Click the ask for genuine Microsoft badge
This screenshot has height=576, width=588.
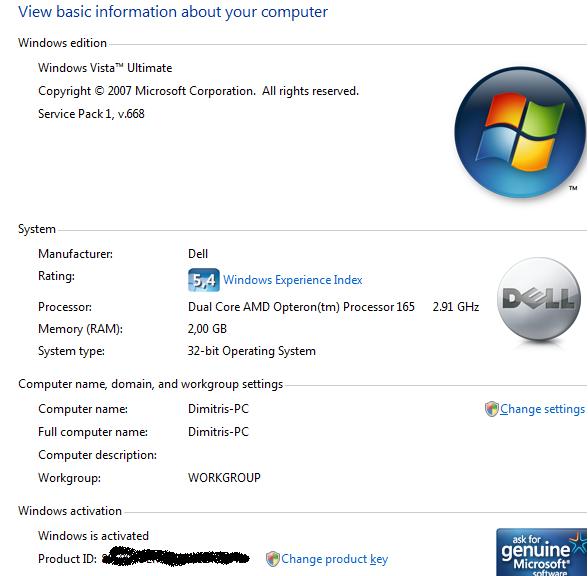[x=541, y=552]
